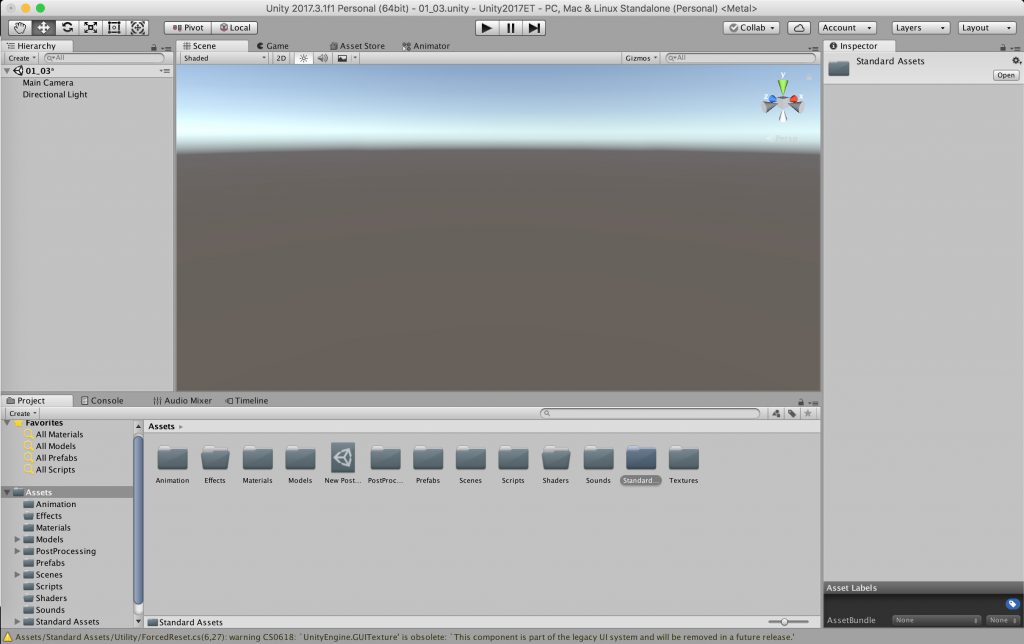Toggle the Hierarchy panel lock

click(x=153, y=47)
